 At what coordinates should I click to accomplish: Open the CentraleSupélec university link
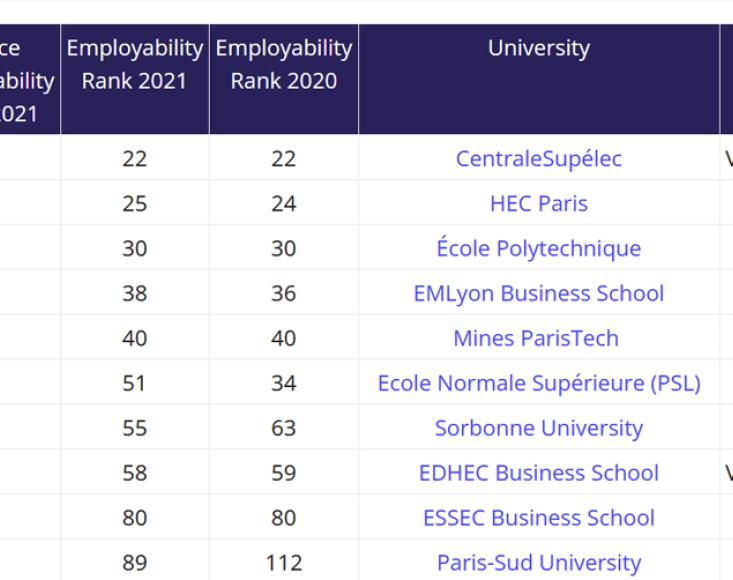539,159
